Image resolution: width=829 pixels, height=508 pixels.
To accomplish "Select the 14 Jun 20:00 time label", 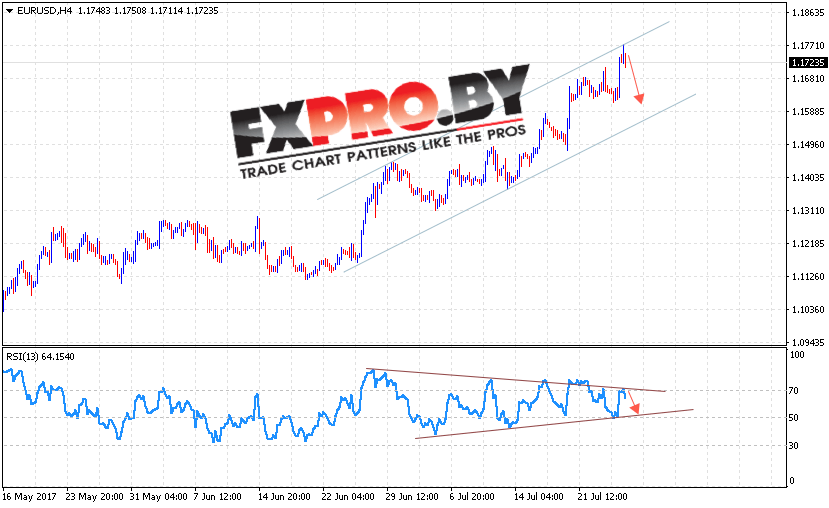I will [284, 497].
